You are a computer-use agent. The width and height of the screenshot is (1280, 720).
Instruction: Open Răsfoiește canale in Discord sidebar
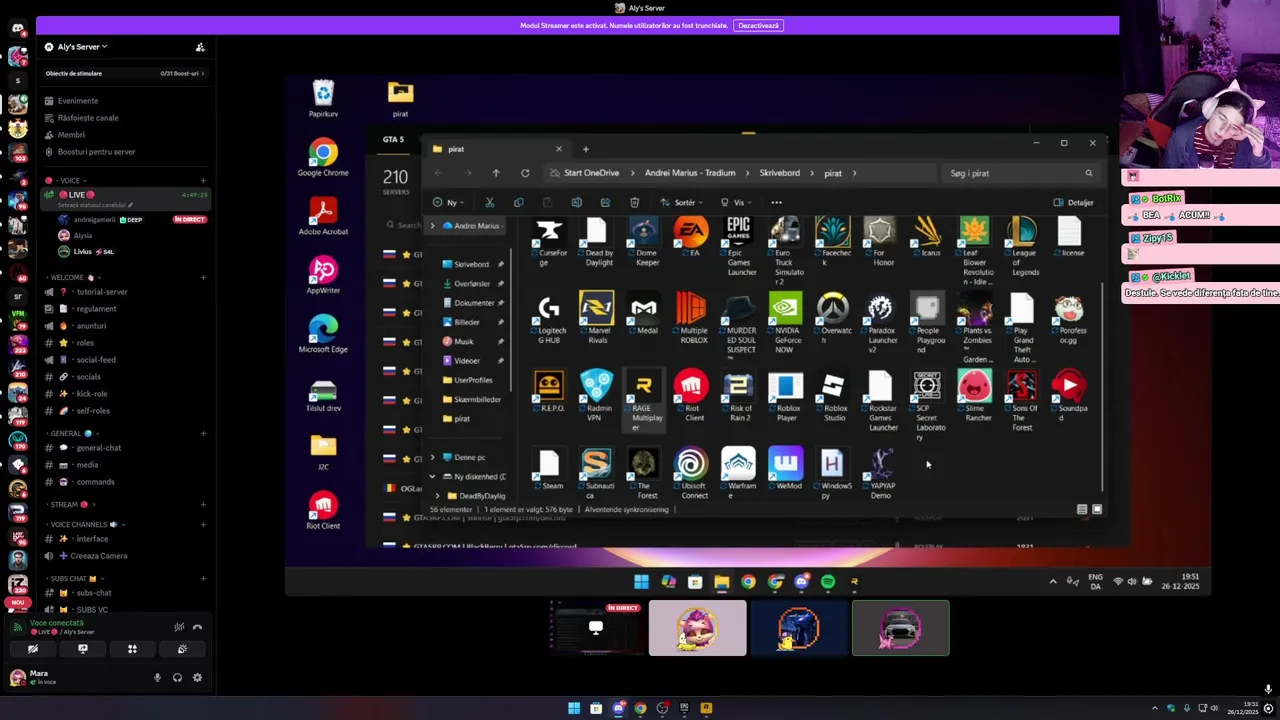pos(88,118)
